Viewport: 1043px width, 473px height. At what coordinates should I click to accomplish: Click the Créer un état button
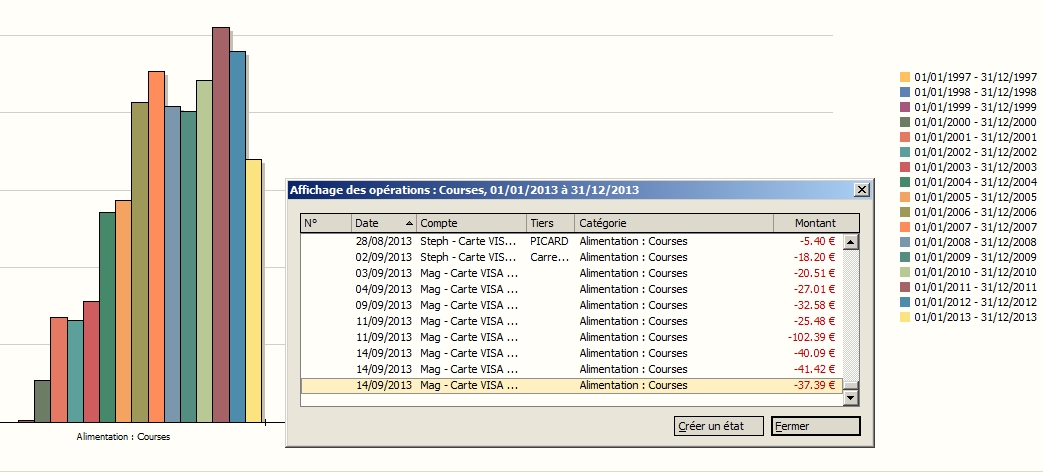click(x=719, y=426)
